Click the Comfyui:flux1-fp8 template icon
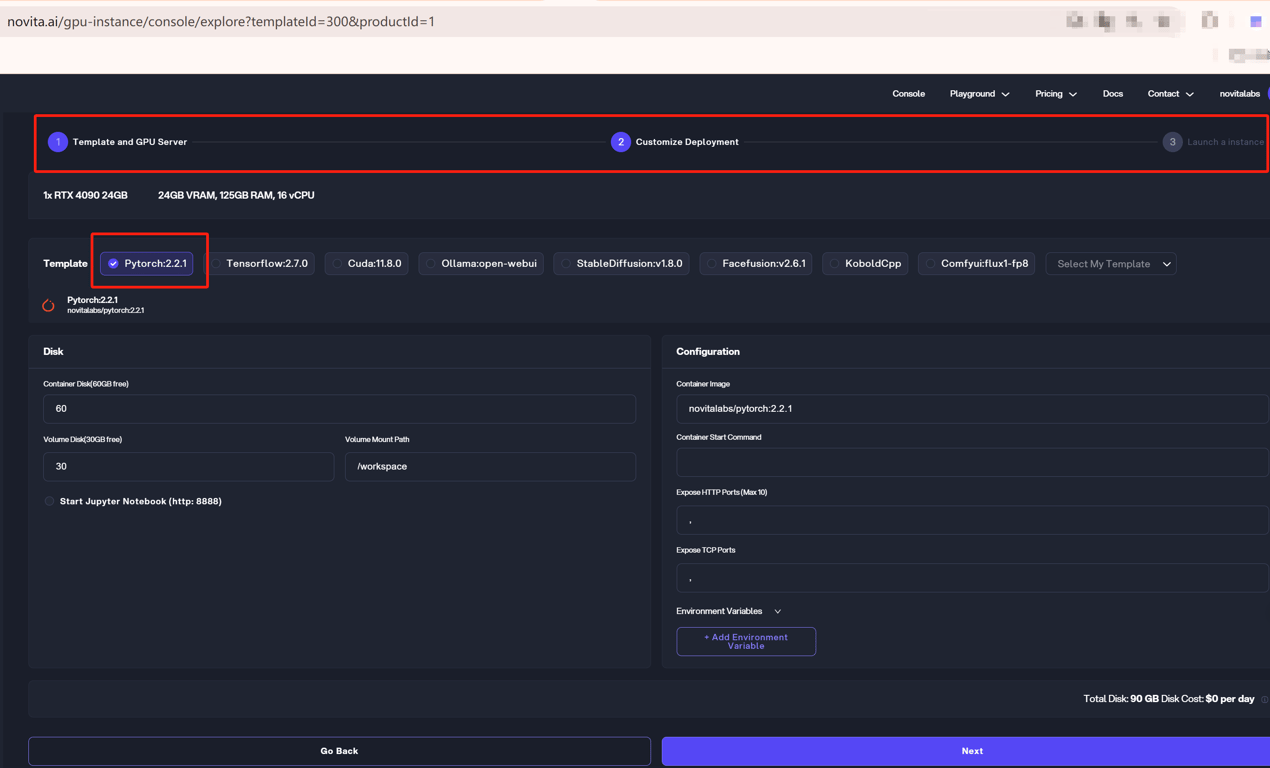 click(x=930, y=263)
